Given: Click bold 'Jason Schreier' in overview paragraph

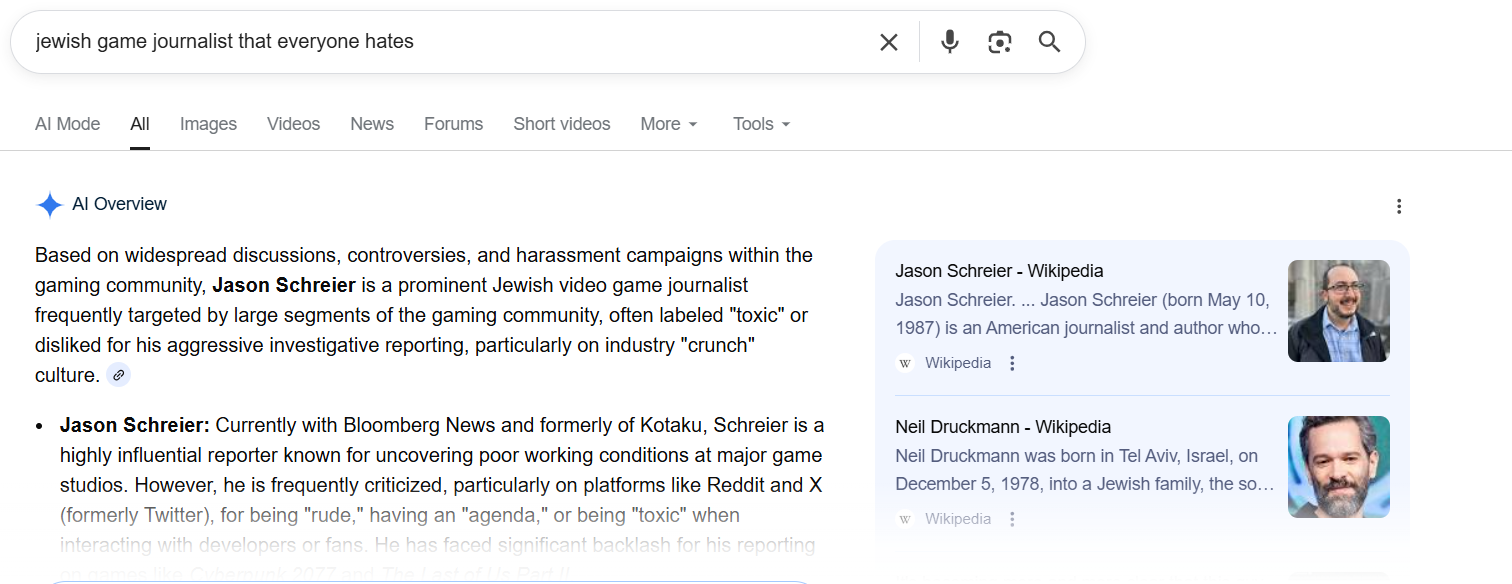Looking at the screenshot, I should pyautogui.click(x=284, y=285).
